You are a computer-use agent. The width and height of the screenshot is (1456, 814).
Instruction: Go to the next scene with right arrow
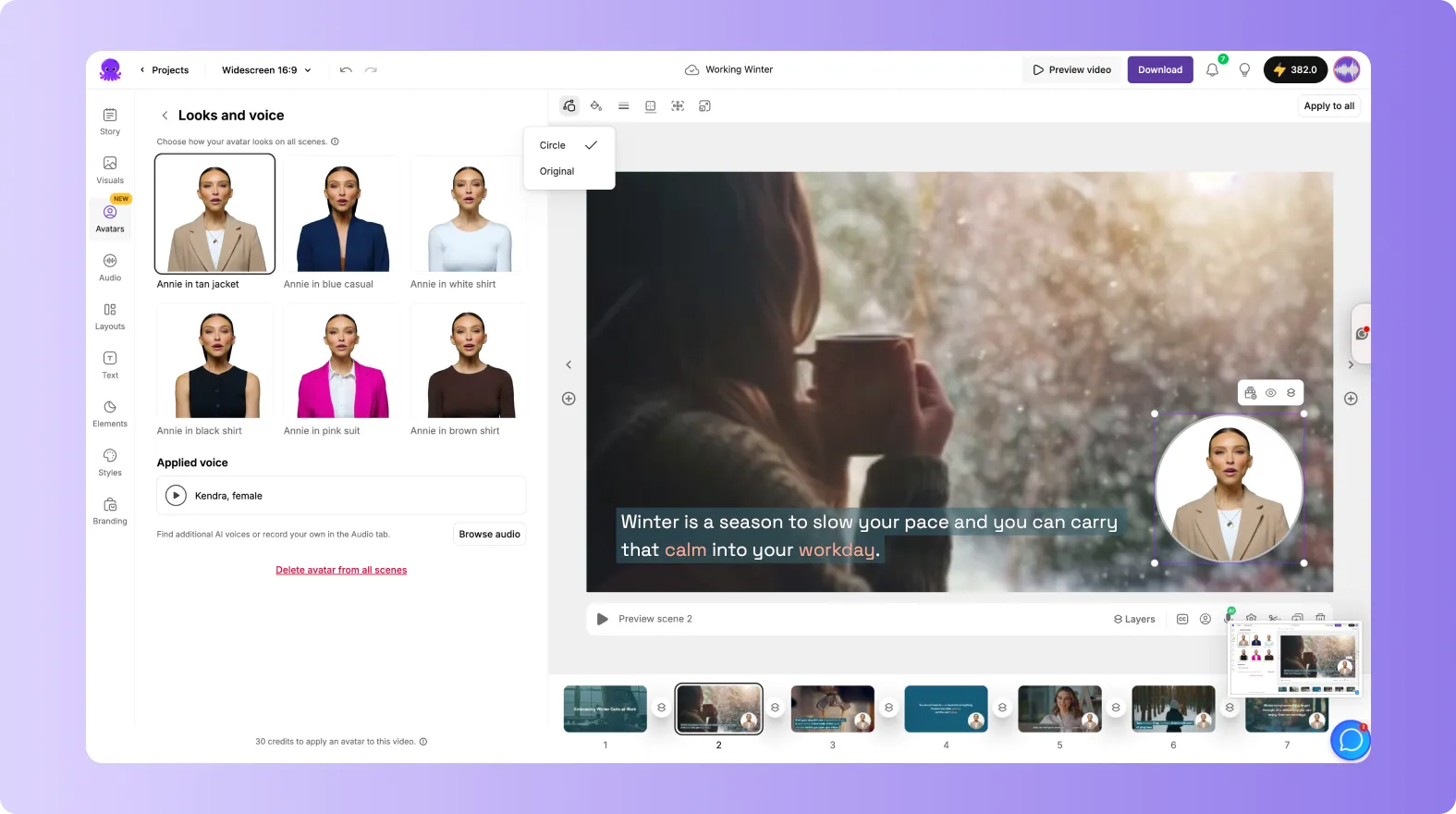[1351, 364]
